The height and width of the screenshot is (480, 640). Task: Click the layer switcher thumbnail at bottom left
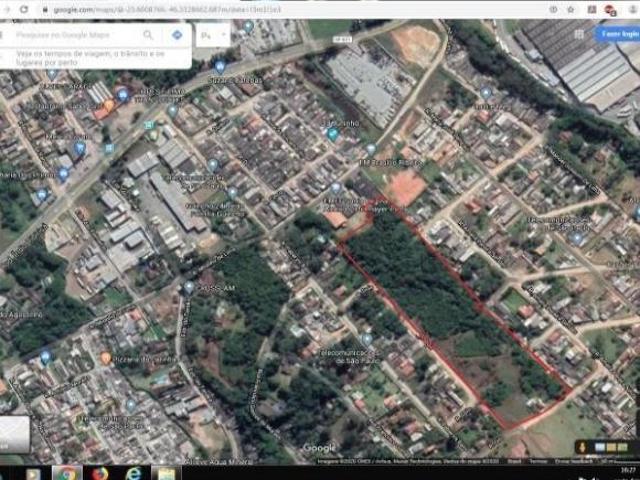pos(14,434)
